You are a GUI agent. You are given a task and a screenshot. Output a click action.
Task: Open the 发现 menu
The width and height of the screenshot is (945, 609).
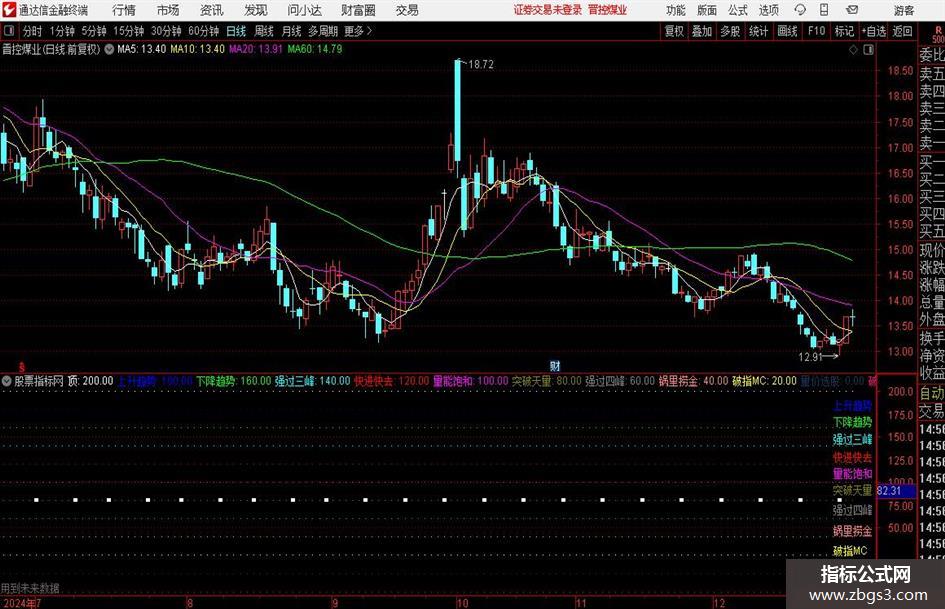pyautogui.click(x=256, y=10)
